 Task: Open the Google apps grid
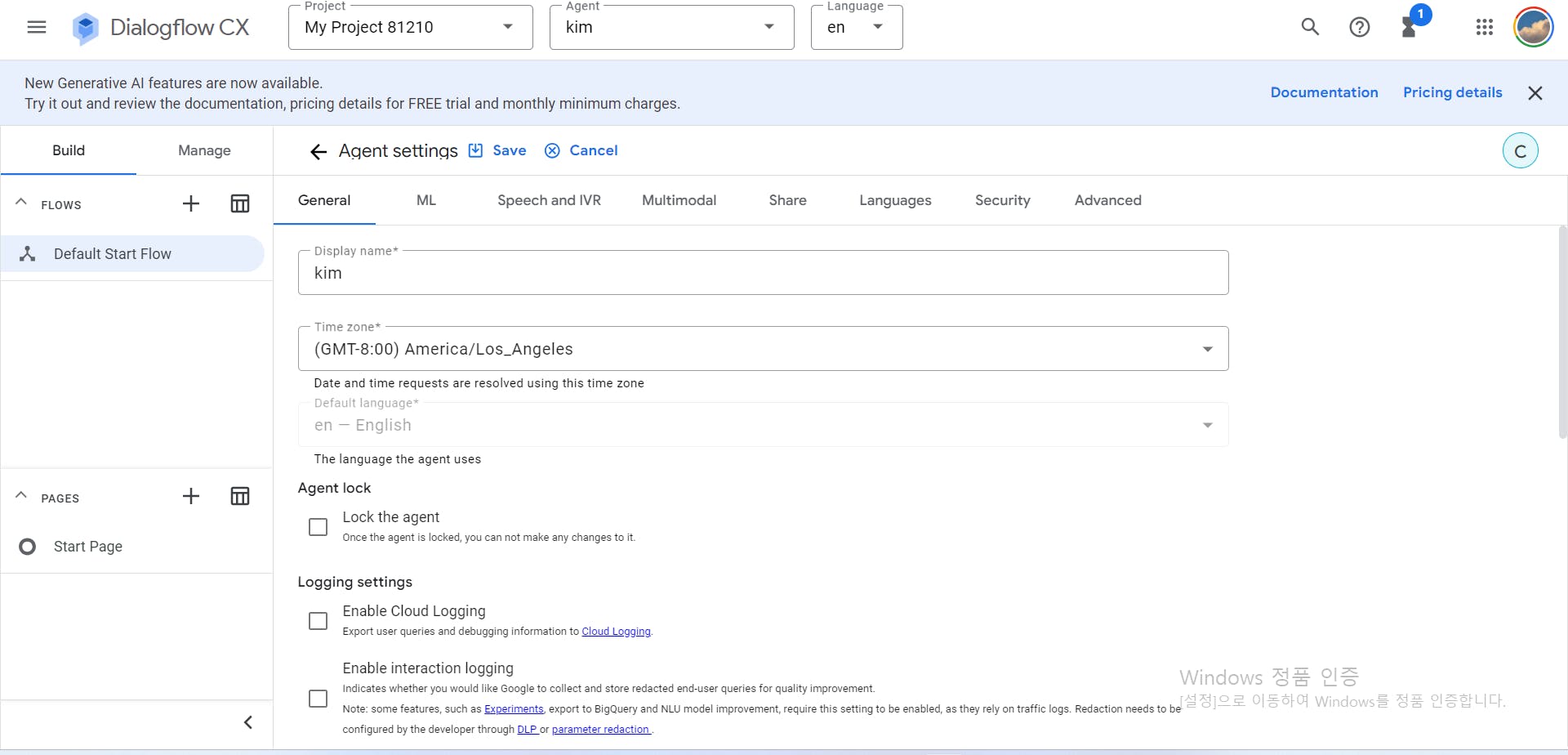click(x=1485, y=27)
